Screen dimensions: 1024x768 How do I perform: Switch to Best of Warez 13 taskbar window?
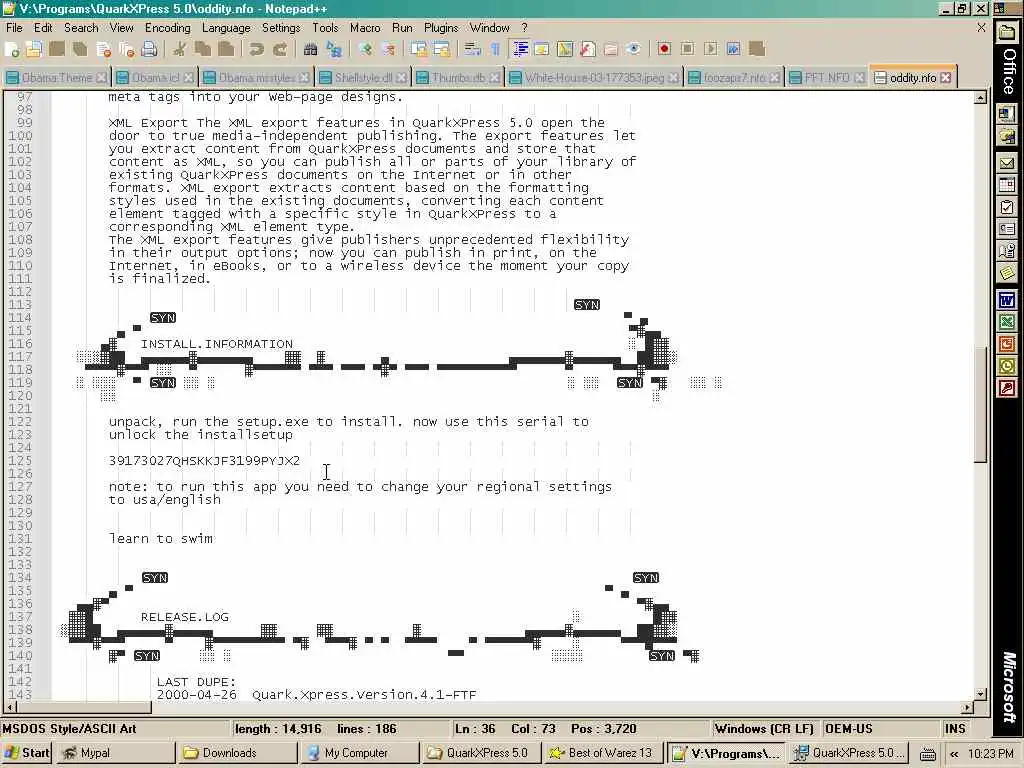pos(602,753)
